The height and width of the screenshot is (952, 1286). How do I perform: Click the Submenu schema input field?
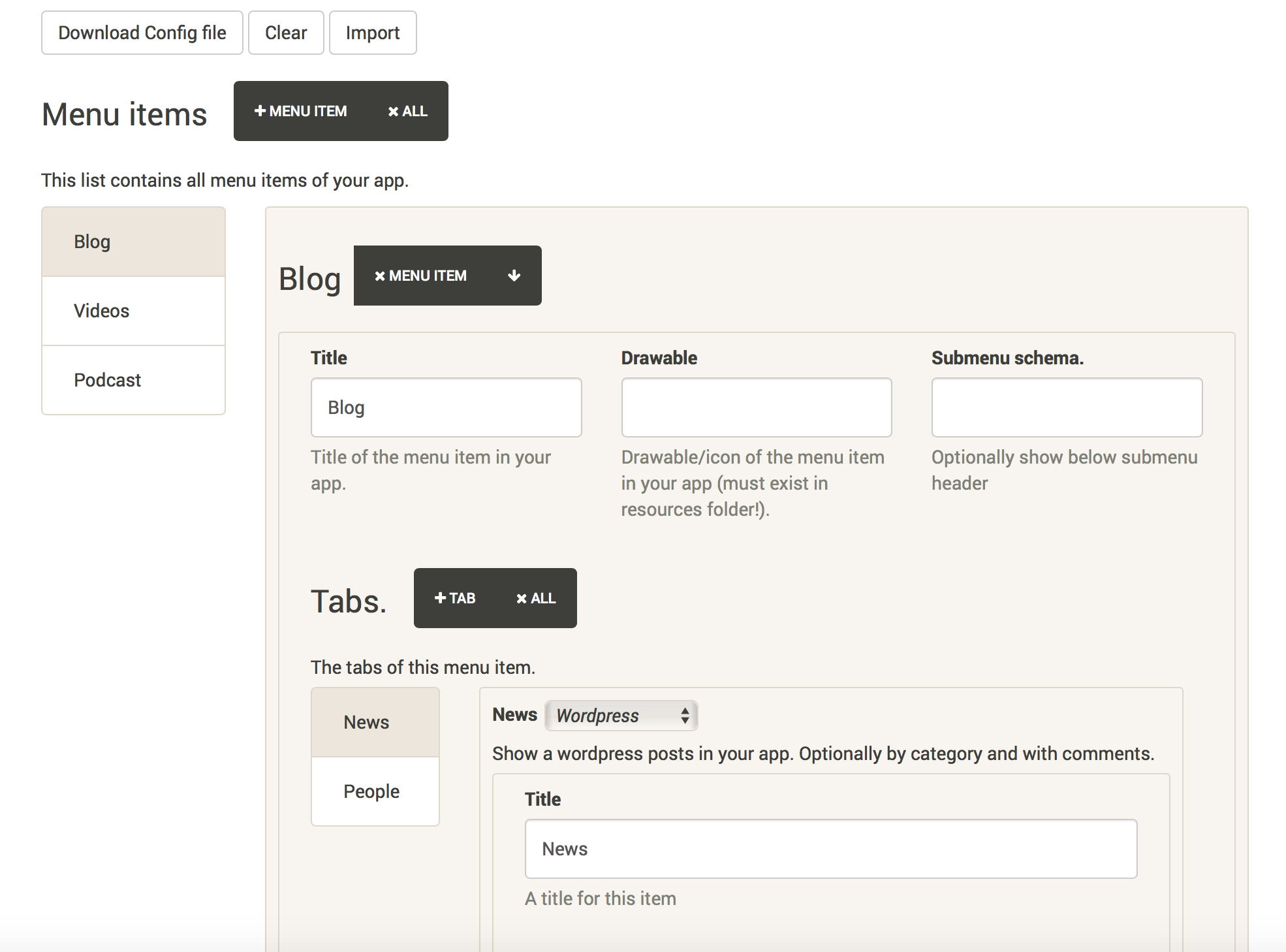(x=1067, y=407)
